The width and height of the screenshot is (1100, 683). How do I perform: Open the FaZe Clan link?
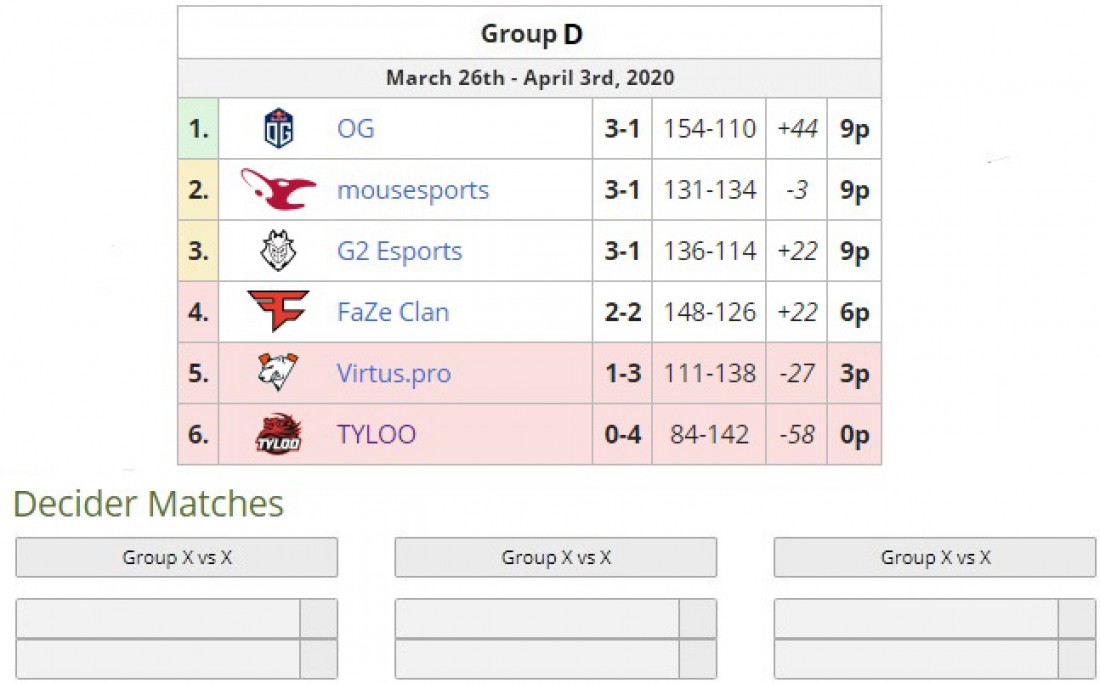[x=393, y=312]
